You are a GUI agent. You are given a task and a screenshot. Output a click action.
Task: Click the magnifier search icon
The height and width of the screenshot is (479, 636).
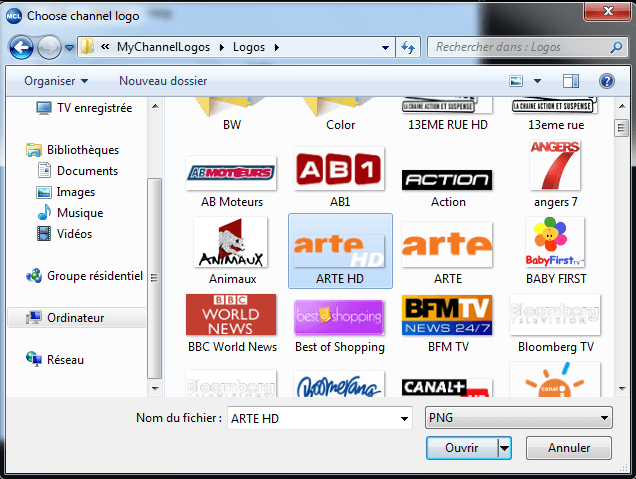(616, 47)
